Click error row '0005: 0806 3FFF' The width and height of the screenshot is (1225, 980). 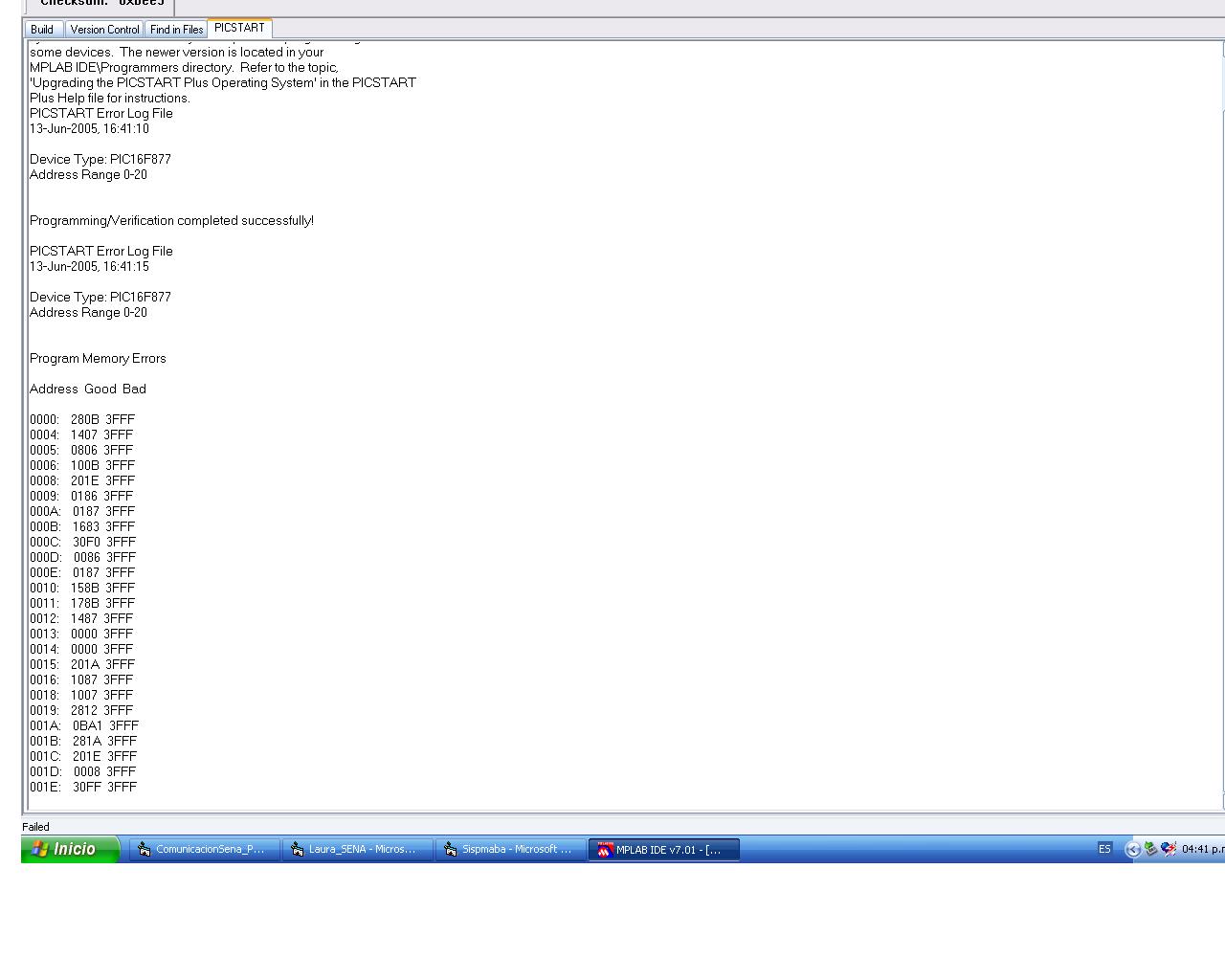81,450
